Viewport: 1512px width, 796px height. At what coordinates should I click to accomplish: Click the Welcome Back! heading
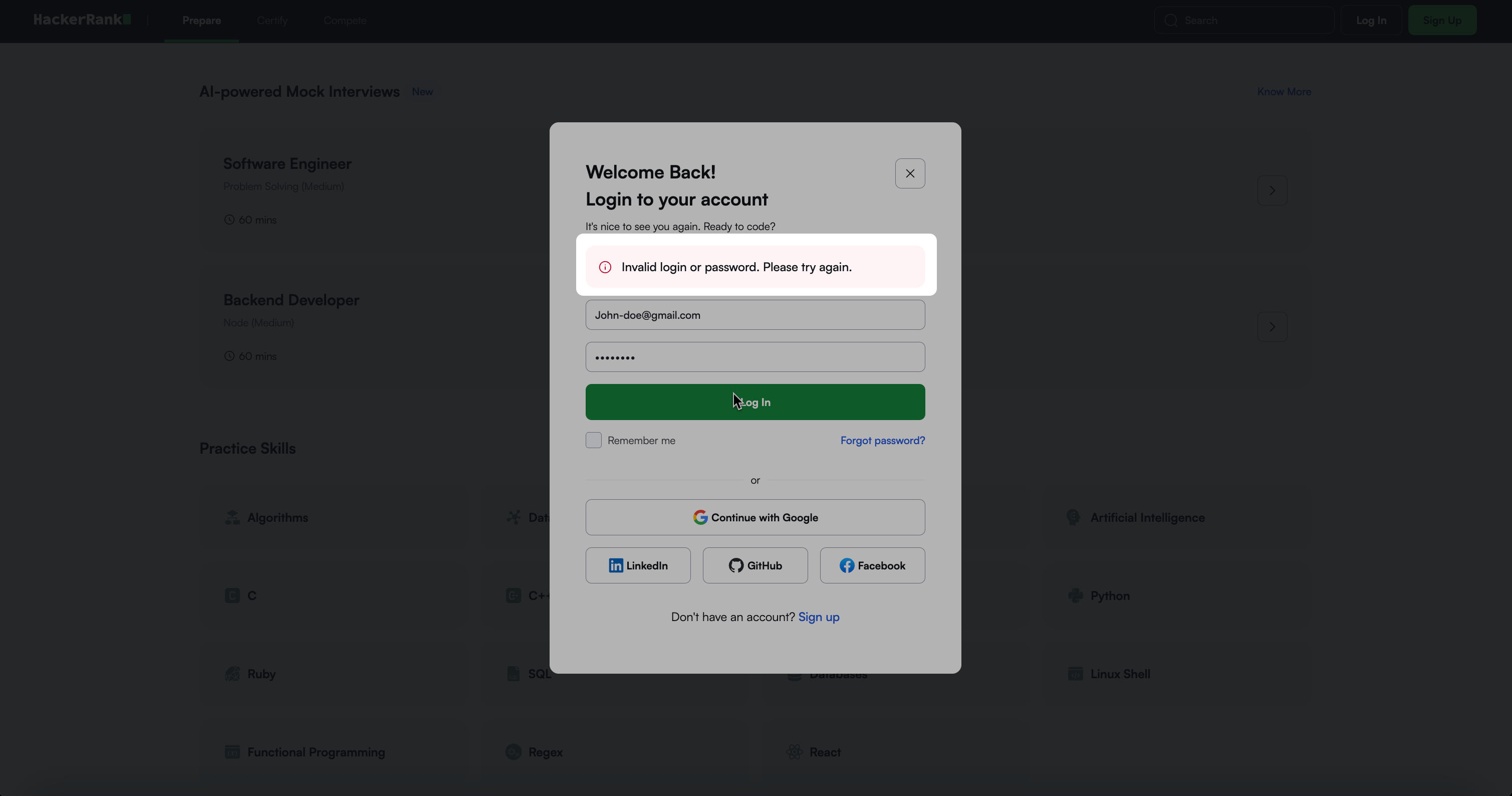pyautogui.click(x=650, y=172)
